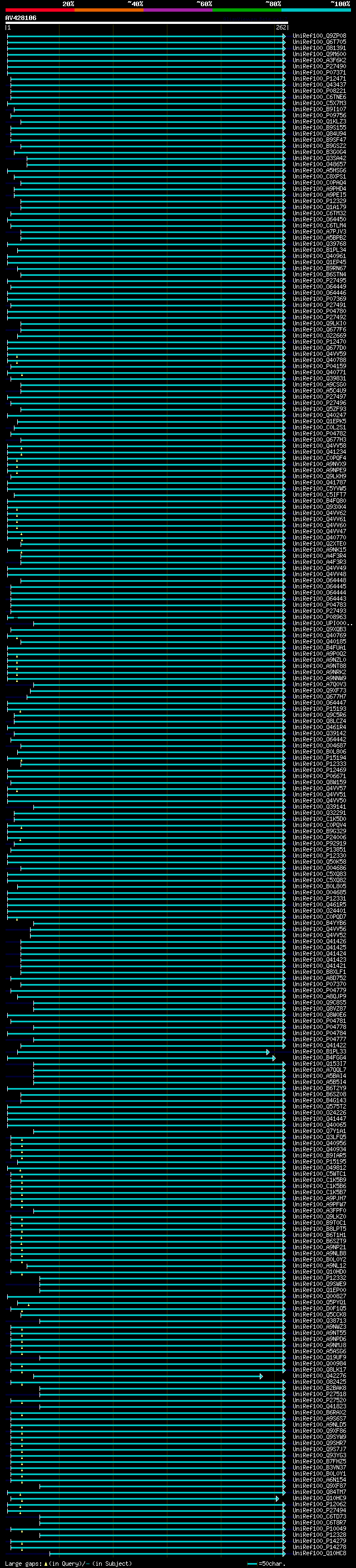This screenshot has width=356, height=1568.
Task: Click the label UniRef100_P12471
Action: point(319,78)
